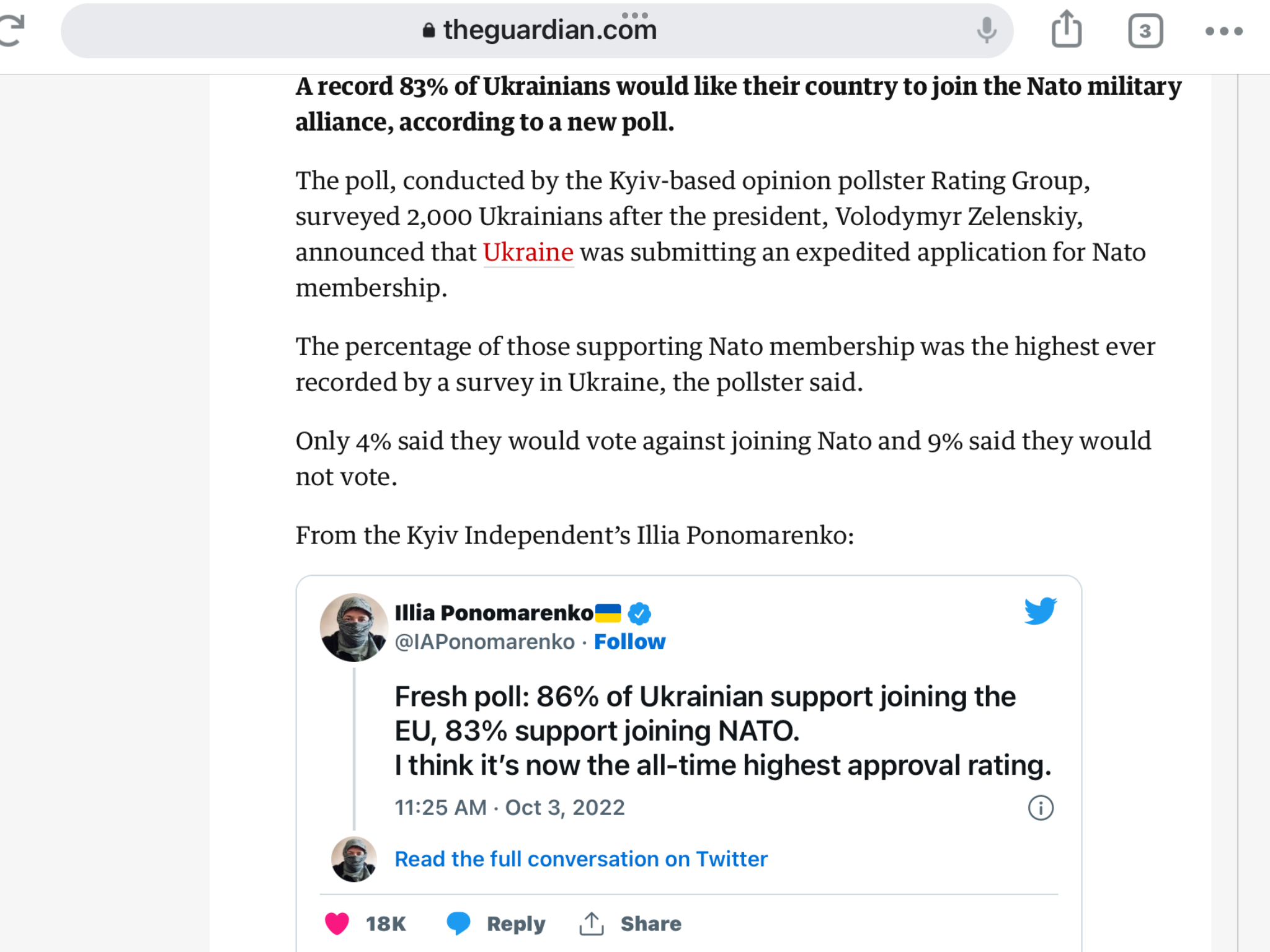Click the small avatar beside conversation link
1270x952 pixels.
(354, 859)
